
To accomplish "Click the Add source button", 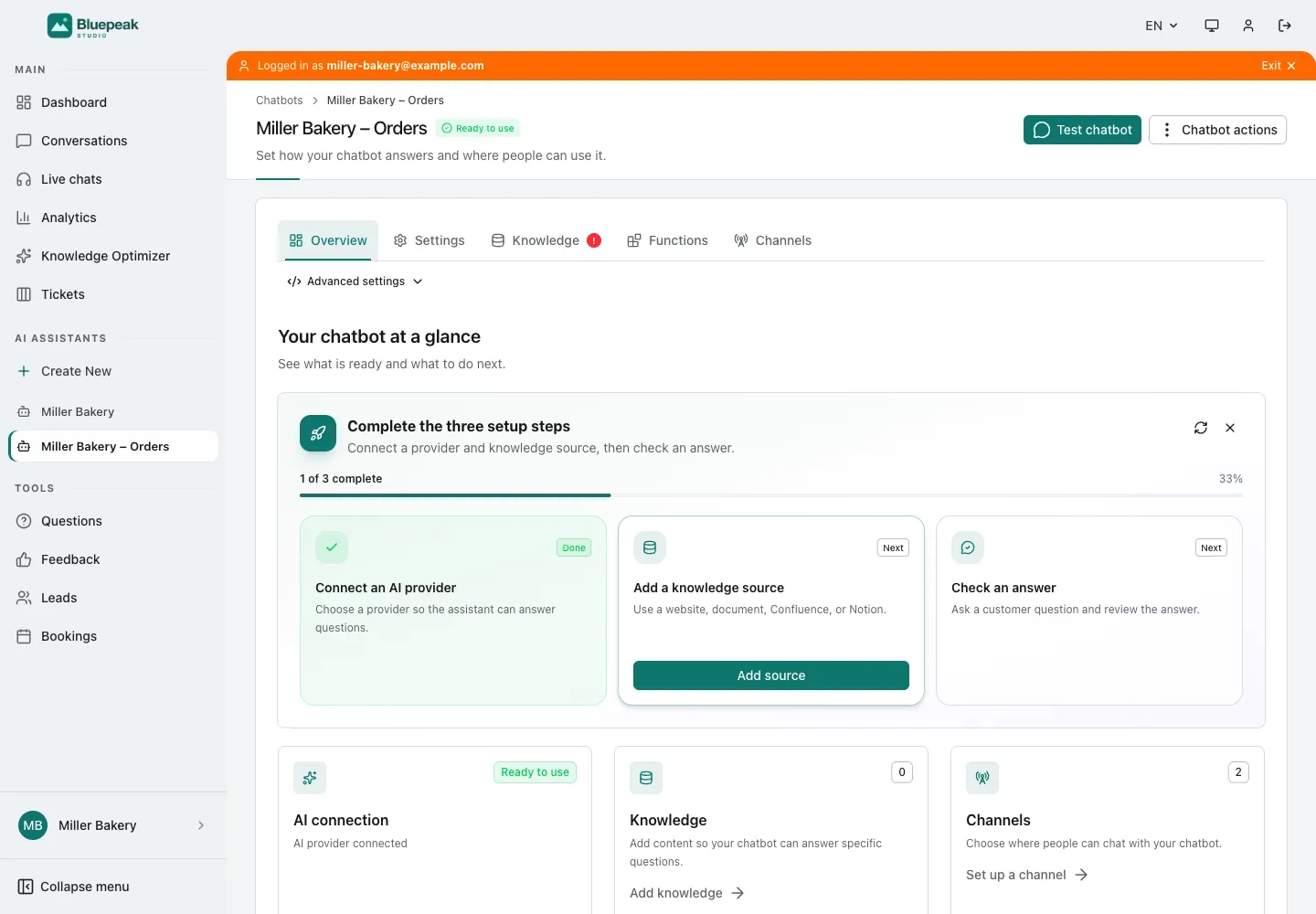I will (x=771, y=675).
